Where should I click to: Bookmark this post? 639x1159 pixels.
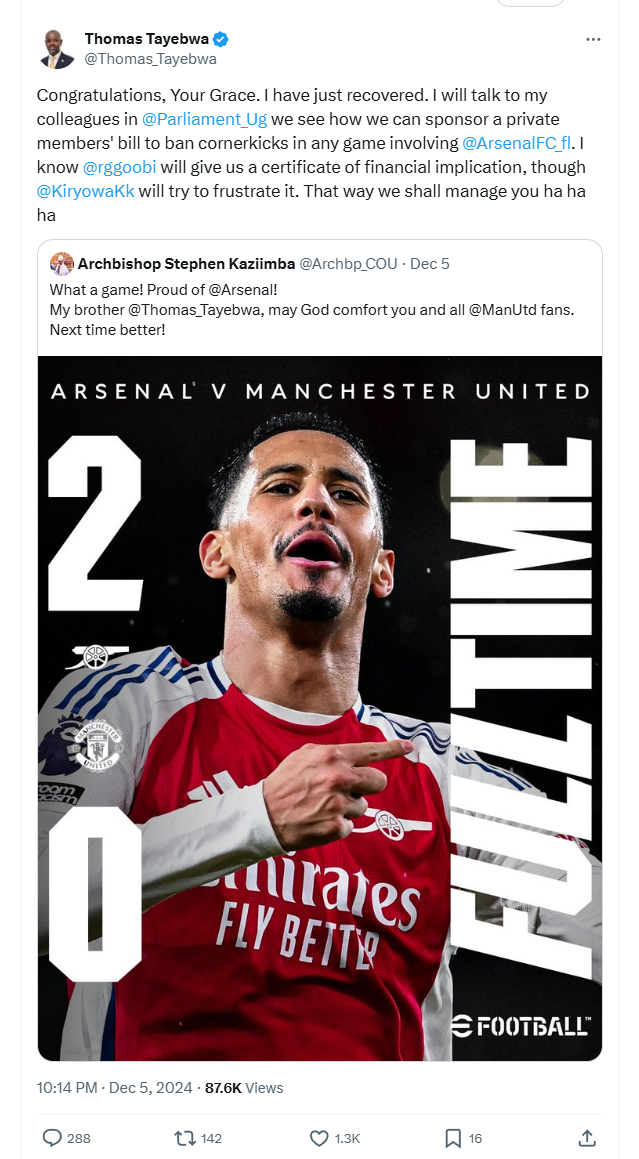453,1138
